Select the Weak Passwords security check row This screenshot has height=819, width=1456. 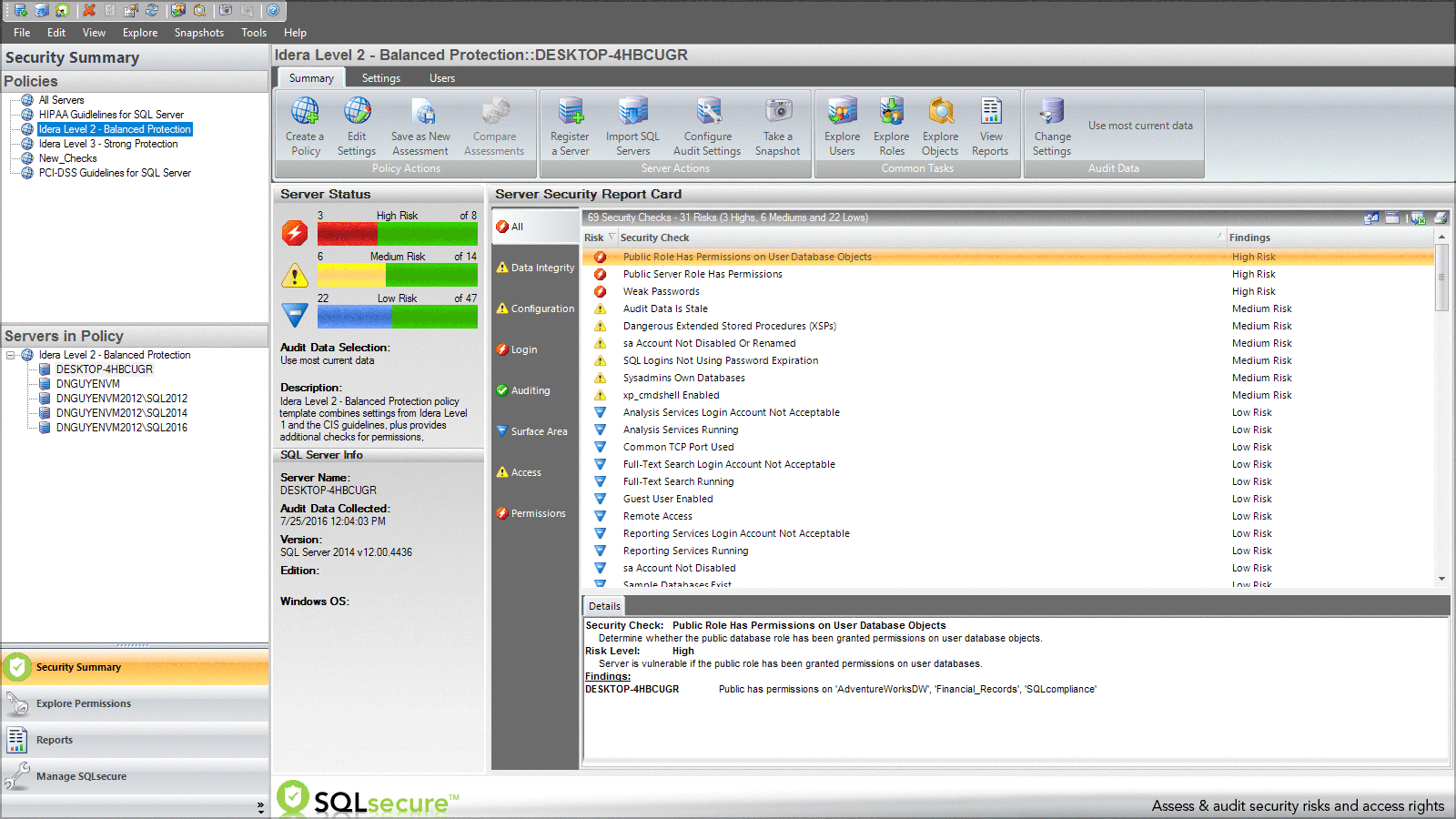[662, 291]
